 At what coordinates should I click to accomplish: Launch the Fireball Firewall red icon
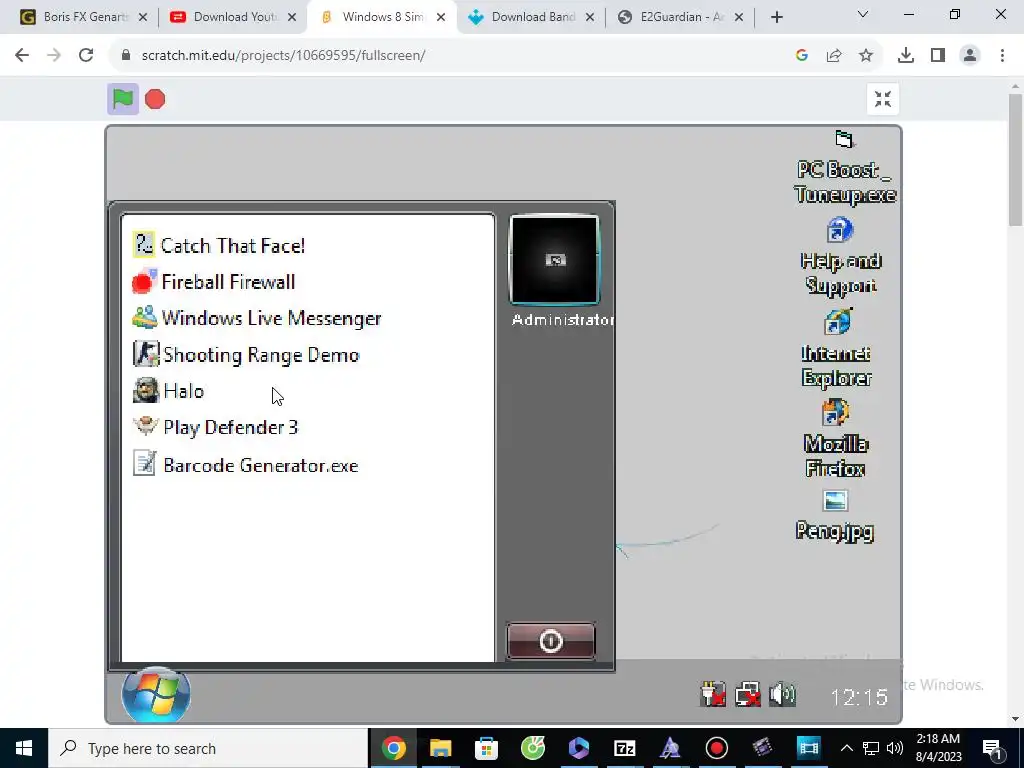[144, 281]
